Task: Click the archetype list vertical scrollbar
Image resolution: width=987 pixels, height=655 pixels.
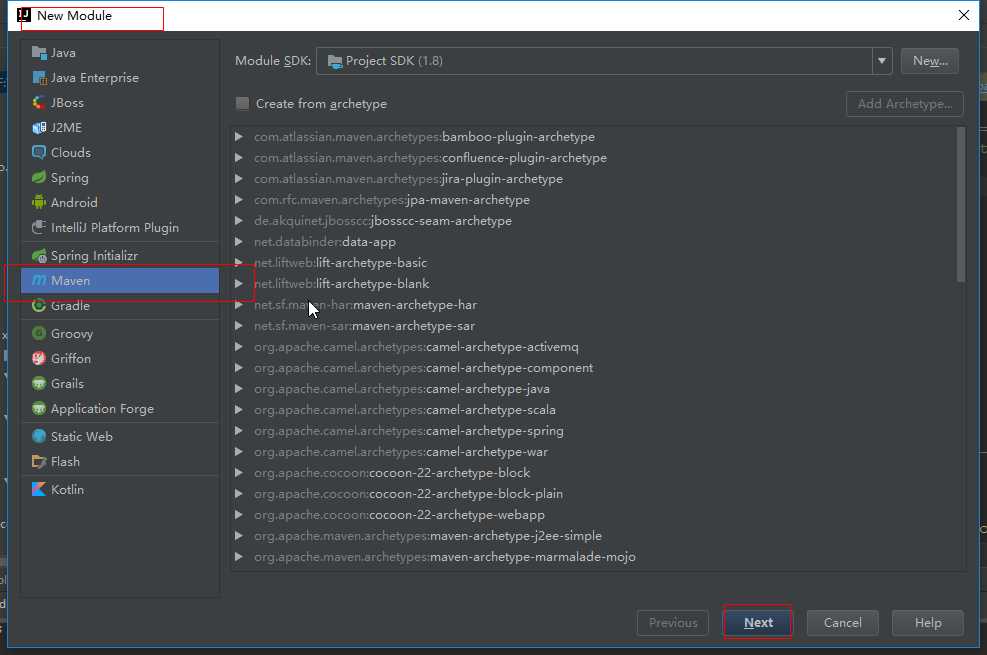Action: 961,204
